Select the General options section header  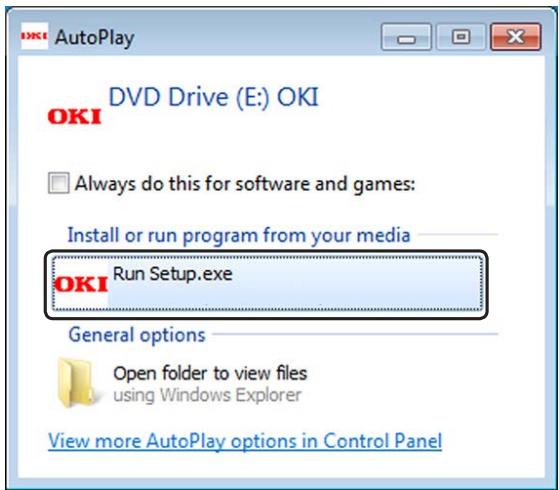pyautogui.click(x=137, y=335)
